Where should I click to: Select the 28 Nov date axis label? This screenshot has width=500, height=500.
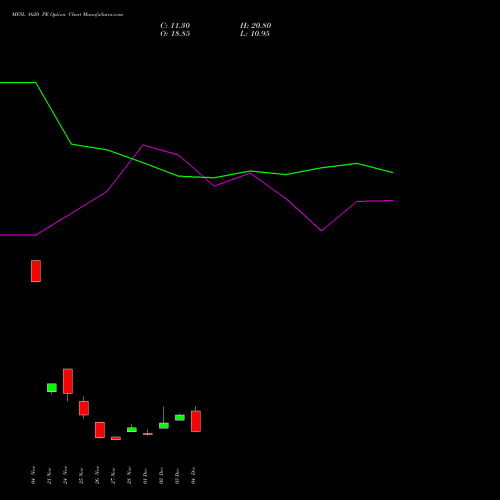point(129,475)
